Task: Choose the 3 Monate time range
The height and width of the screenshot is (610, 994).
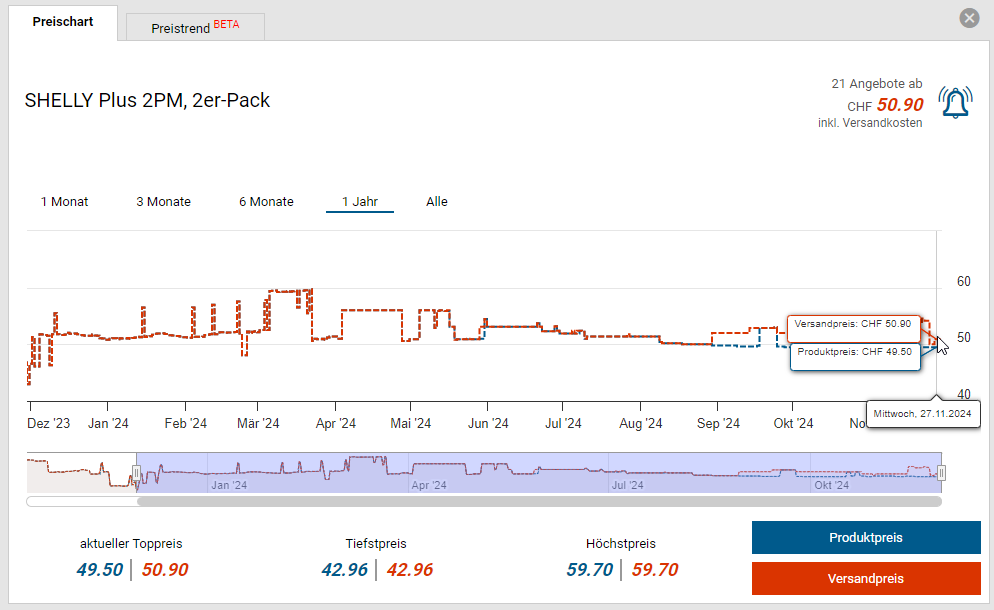Action: [x=163, y=202]
